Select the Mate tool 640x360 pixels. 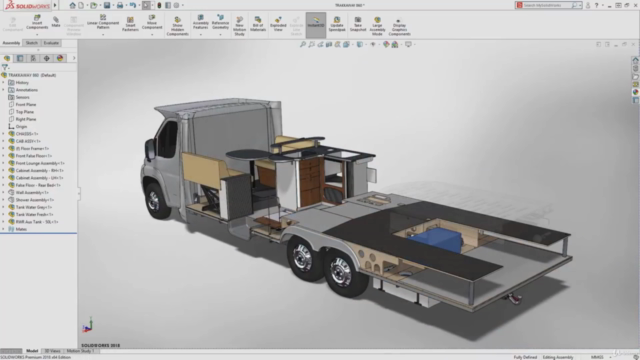pyautogui.click(x=56, y=22)
